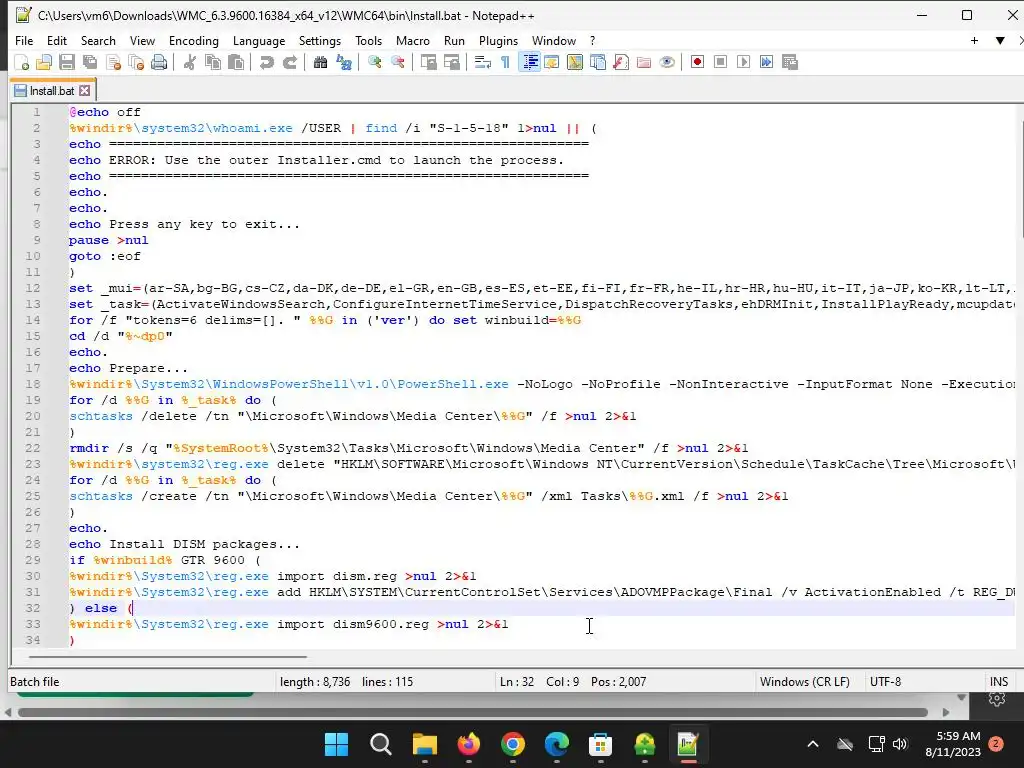
Task: Select the Install.bat document tab
Action: 52,91
